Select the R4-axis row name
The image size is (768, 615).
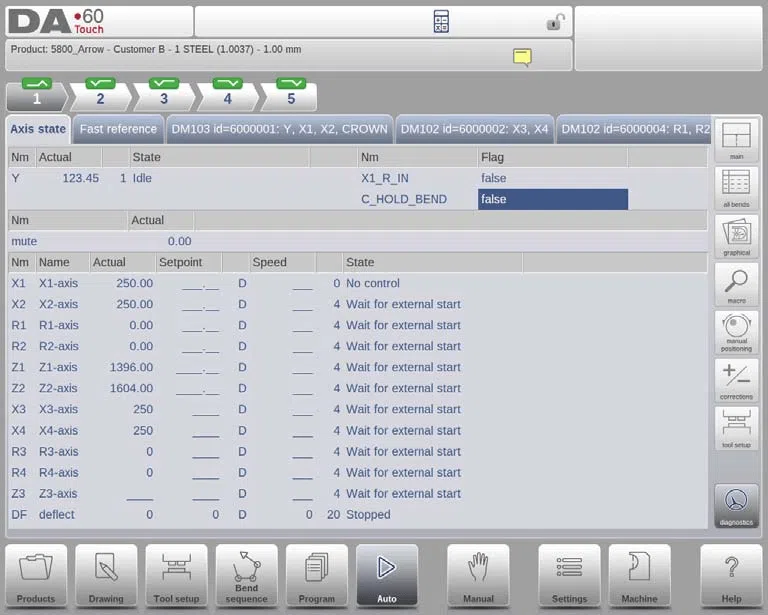[x=58, y=473]
